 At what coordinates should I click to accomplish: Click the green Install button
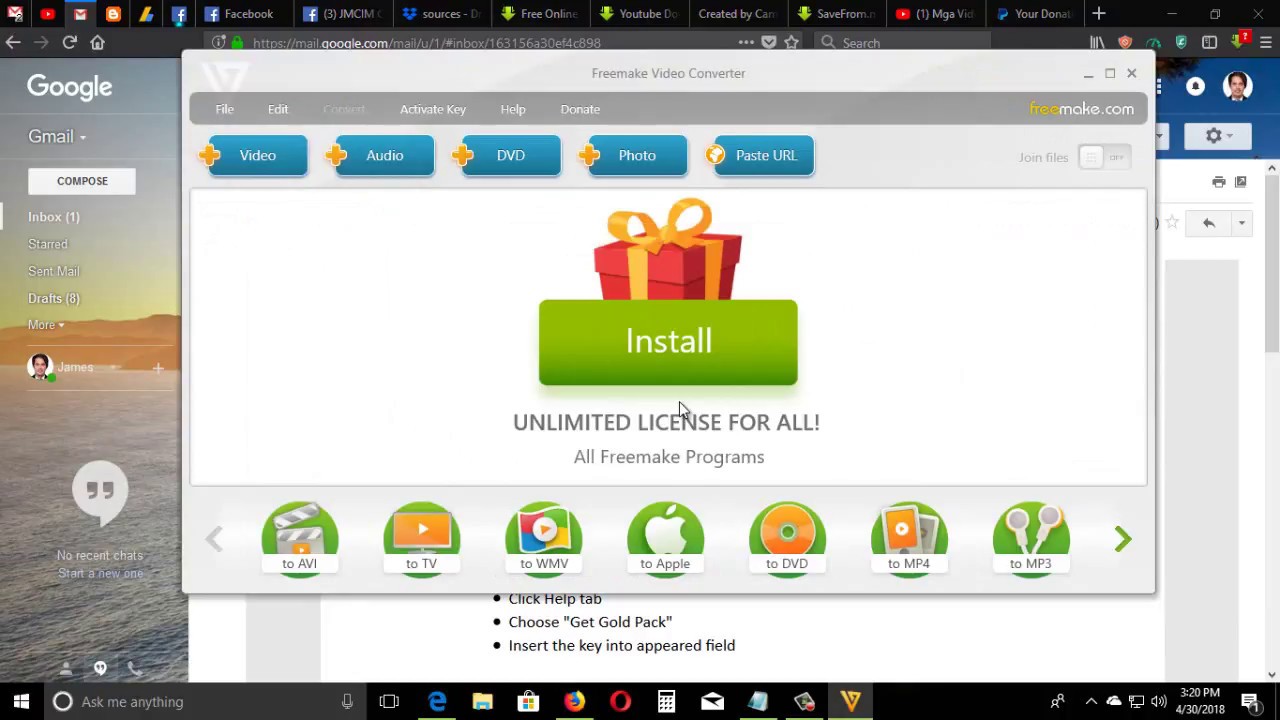point(668,342)
